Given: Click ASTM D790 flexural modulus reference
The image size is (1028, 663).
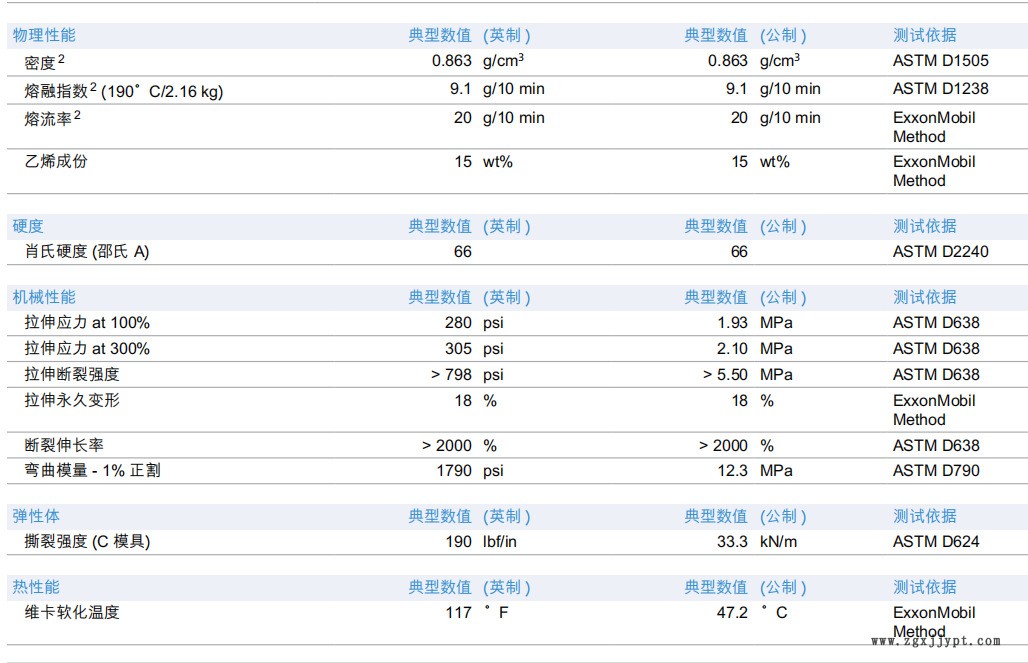Looking at the screenshot, I should (936, 470).
